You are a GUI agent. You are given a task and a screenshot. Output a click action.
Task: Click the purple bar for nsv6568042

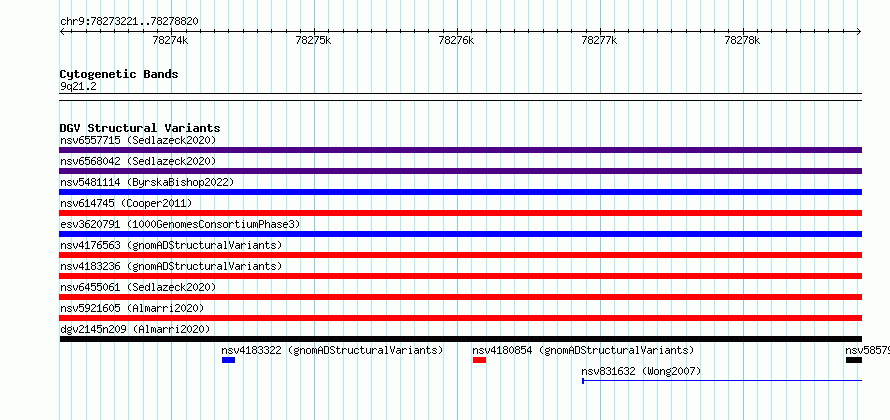click(460, 171)
